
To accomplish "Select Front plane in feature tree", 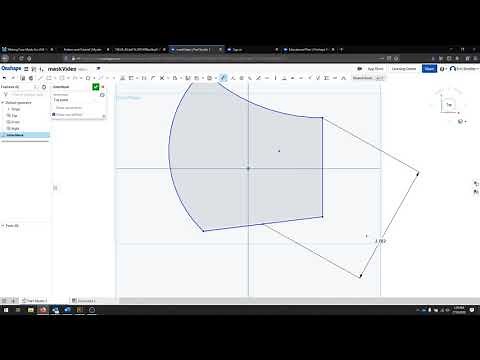I will point(15,122).
